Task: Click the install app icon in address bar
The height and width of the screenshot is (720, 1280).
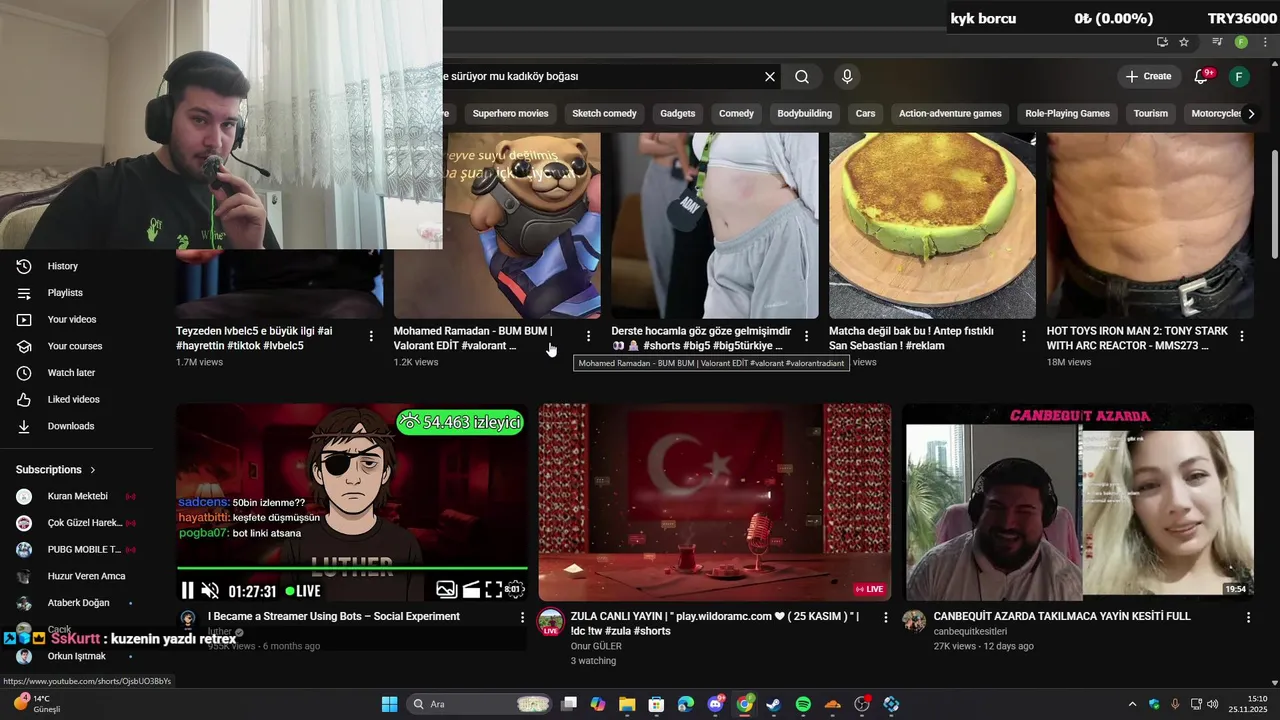Action: [1162, 42]
